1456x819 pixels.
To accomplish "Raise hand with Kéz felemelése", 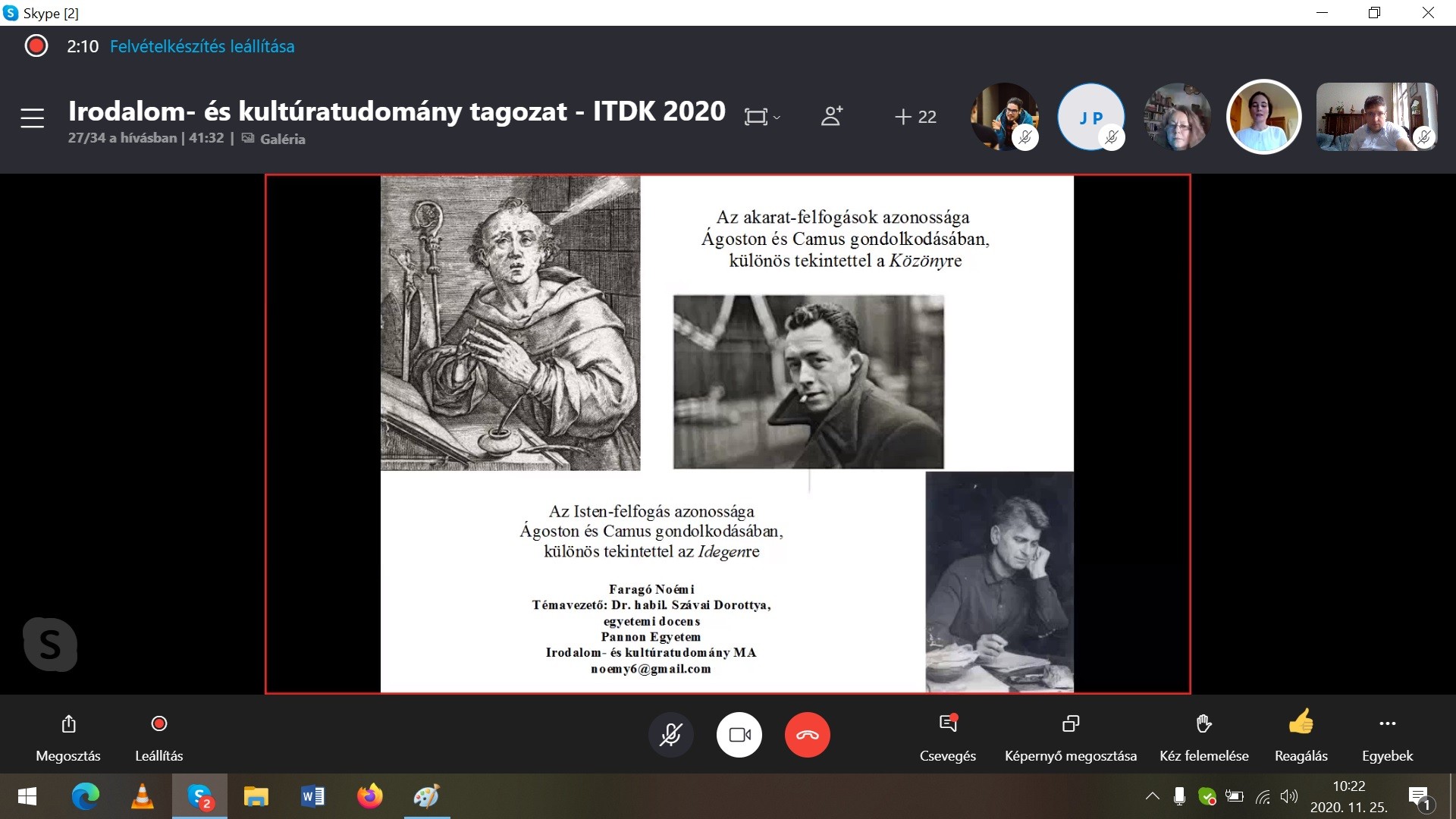I will [x=1203, y=723].
